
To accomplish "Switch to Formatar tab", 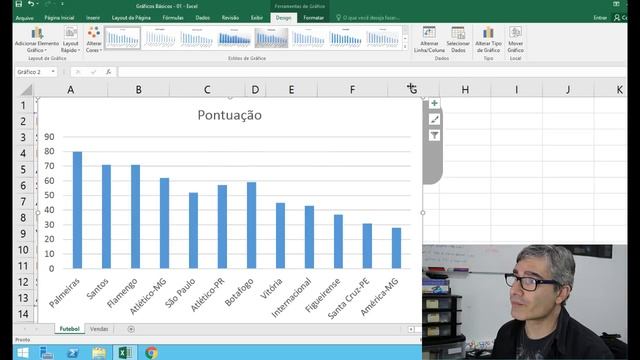I will pyautogui.click(x=313, y=18).
